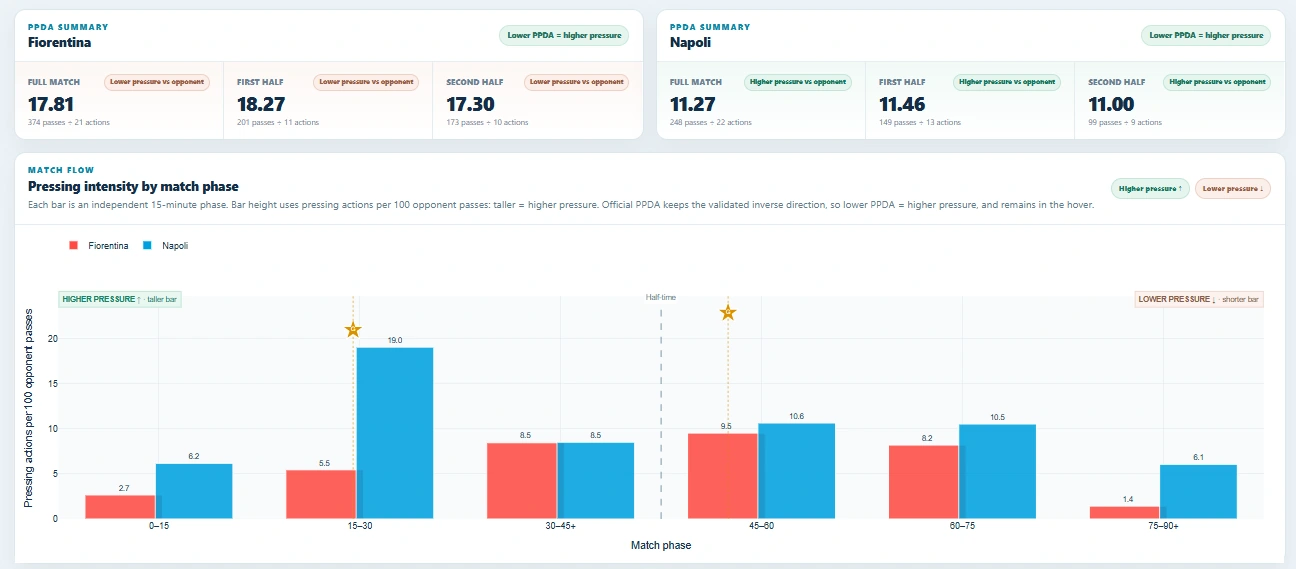Image resolution: width=1296 pixels, height=569 pixels.
Task: Click '173 passes ÷ 10 actions' text
Action: tap(487, 122)
